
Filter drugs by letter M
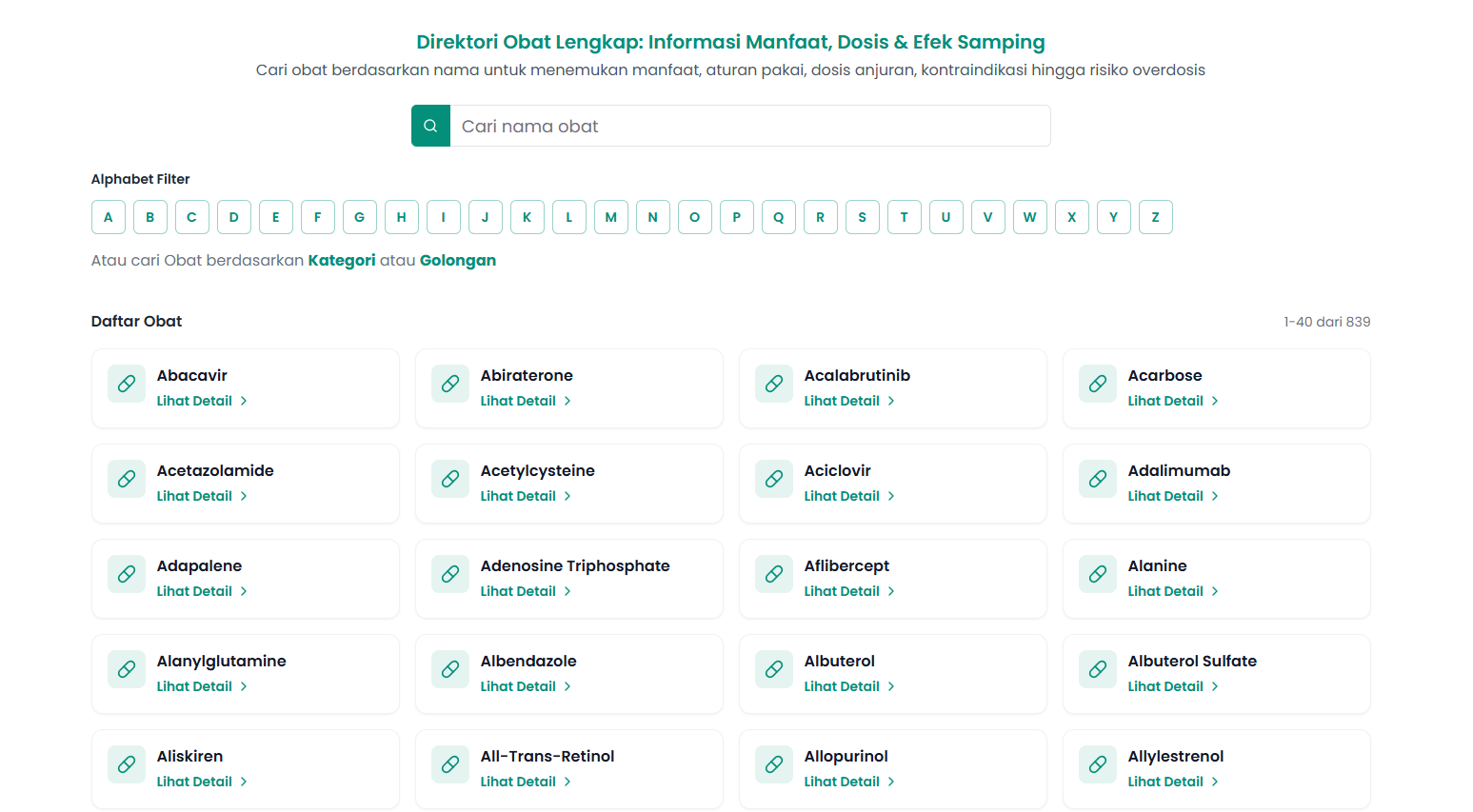click(x=611, y=217)
